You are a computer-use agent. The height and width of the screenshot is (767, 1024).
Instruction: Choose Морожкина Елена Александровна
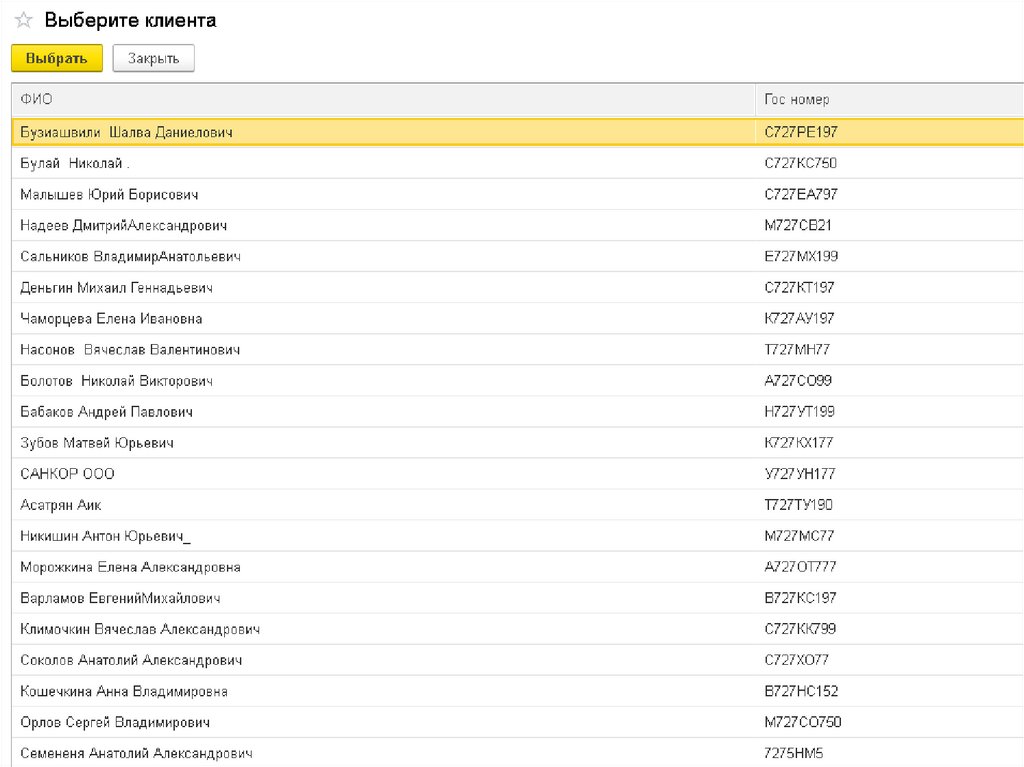coord(130,567)
